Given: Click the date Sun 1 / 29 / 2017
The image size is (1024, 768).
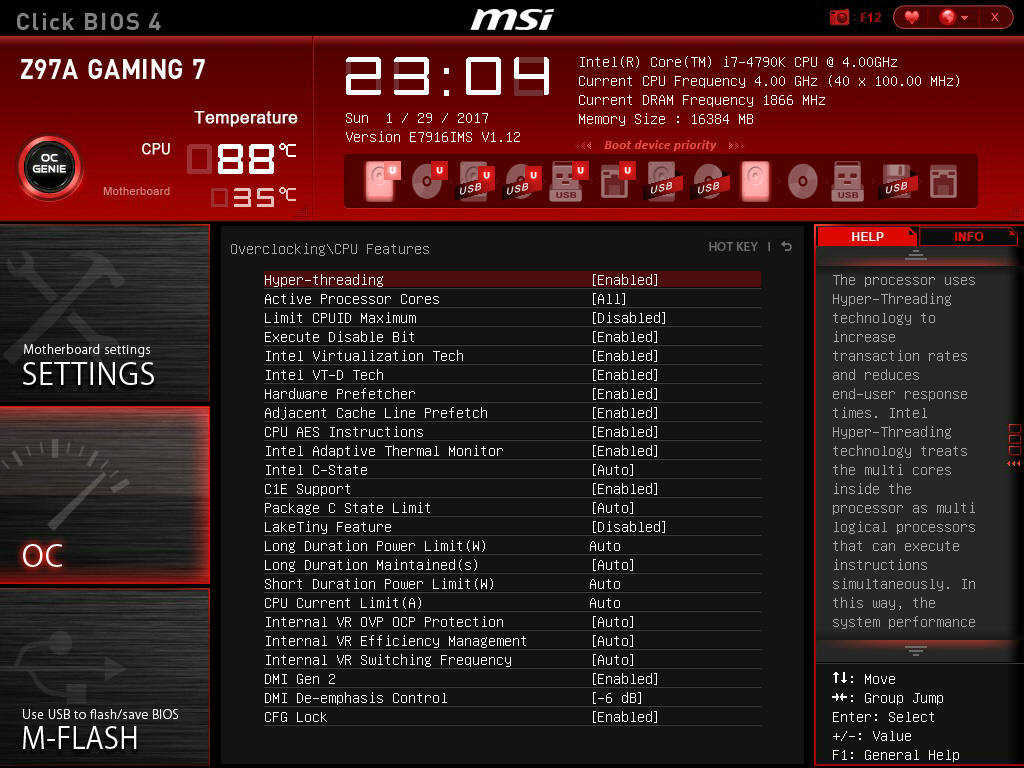Looking at the screenshot, I should coord(417,118).
